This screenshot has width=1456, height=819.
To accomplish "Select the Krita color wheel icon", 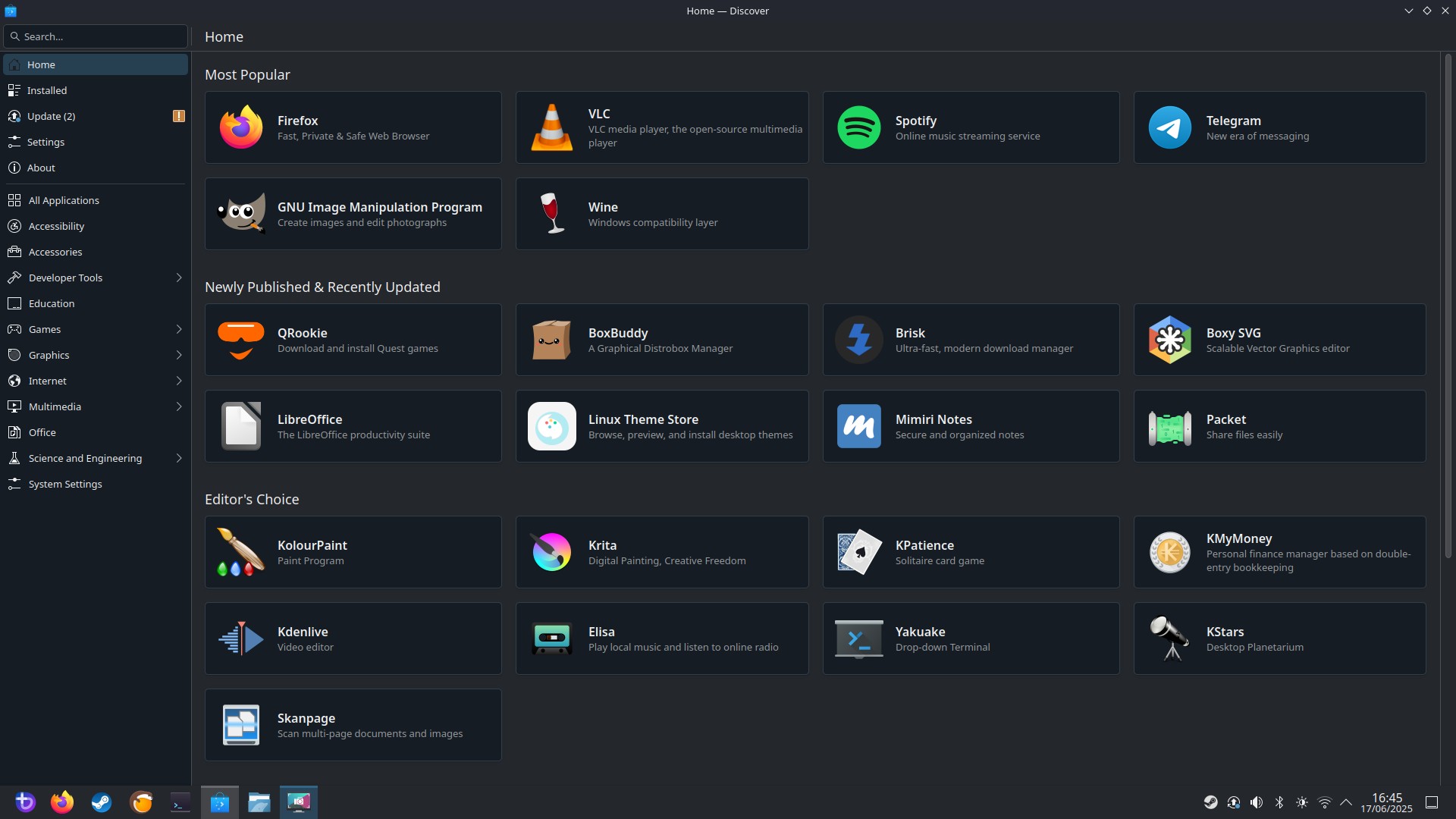I will [551, 552].
